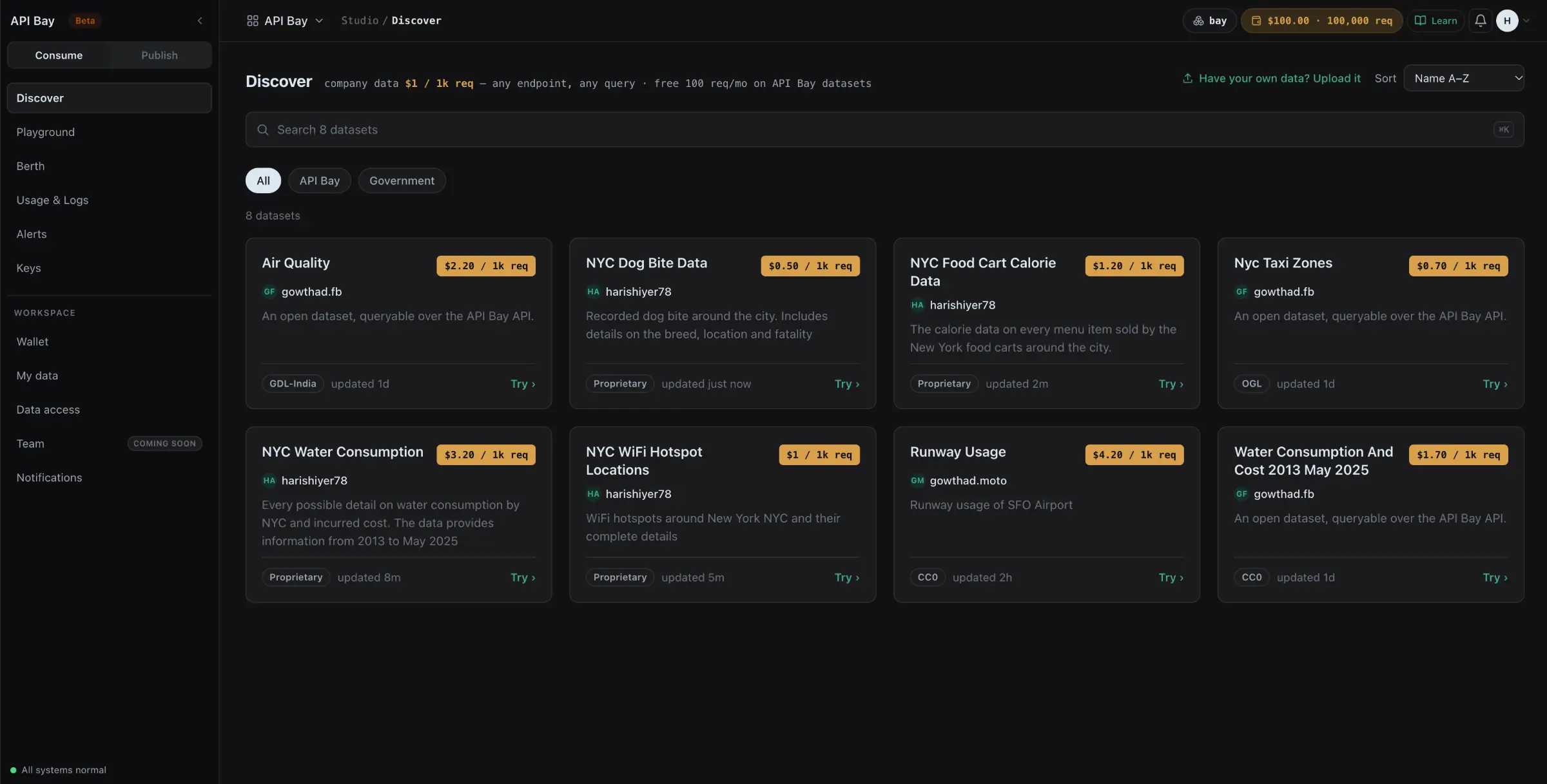Go to Usage & Logs
This screenshot has width=1547, height=784.
(109, 200)
